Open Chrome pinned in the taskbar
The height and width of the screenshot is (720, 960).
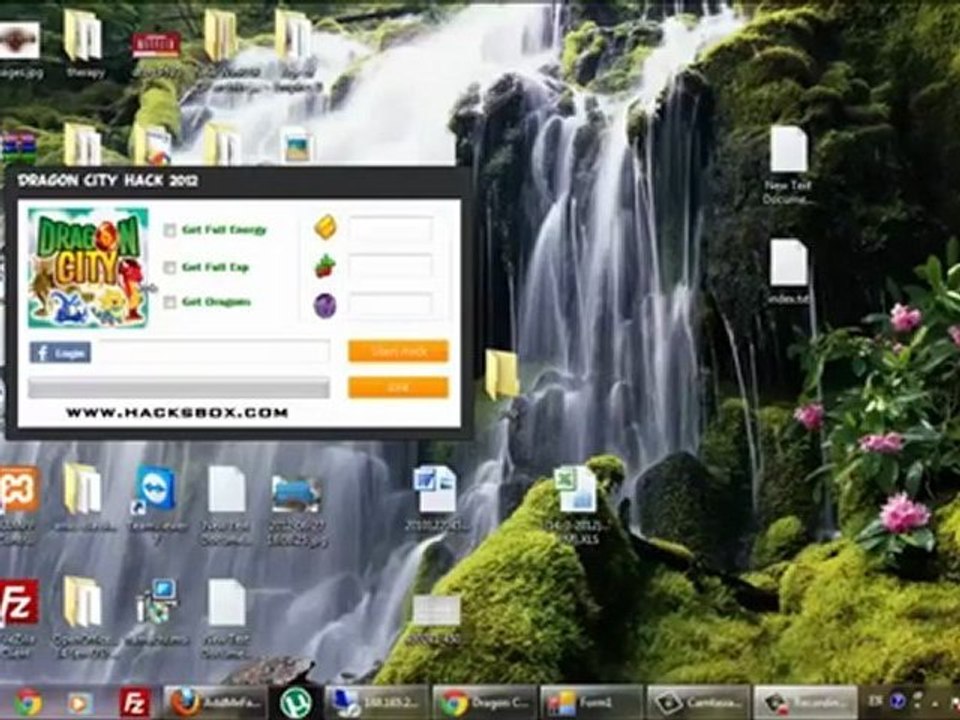click(x=28, y=703)
